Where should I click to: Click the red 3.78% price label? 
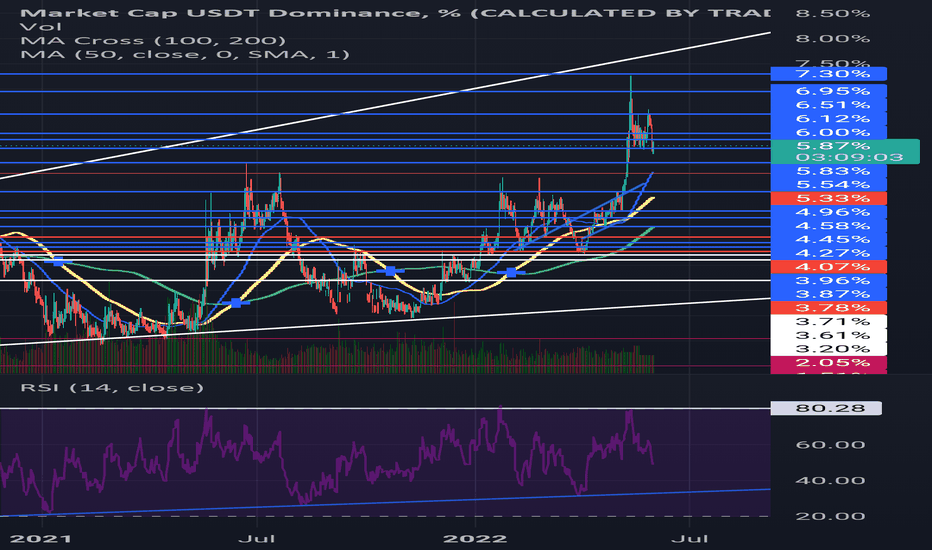point(829,307)
